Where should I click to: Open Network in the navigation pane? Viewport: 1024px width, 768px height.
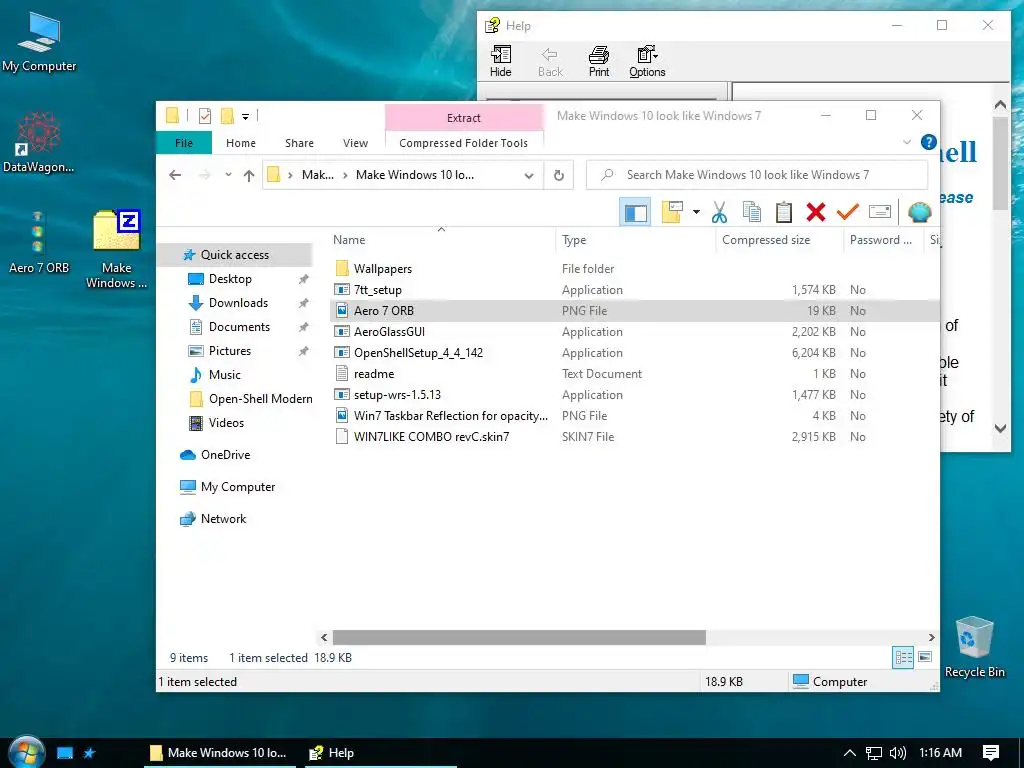click(223, 519)
